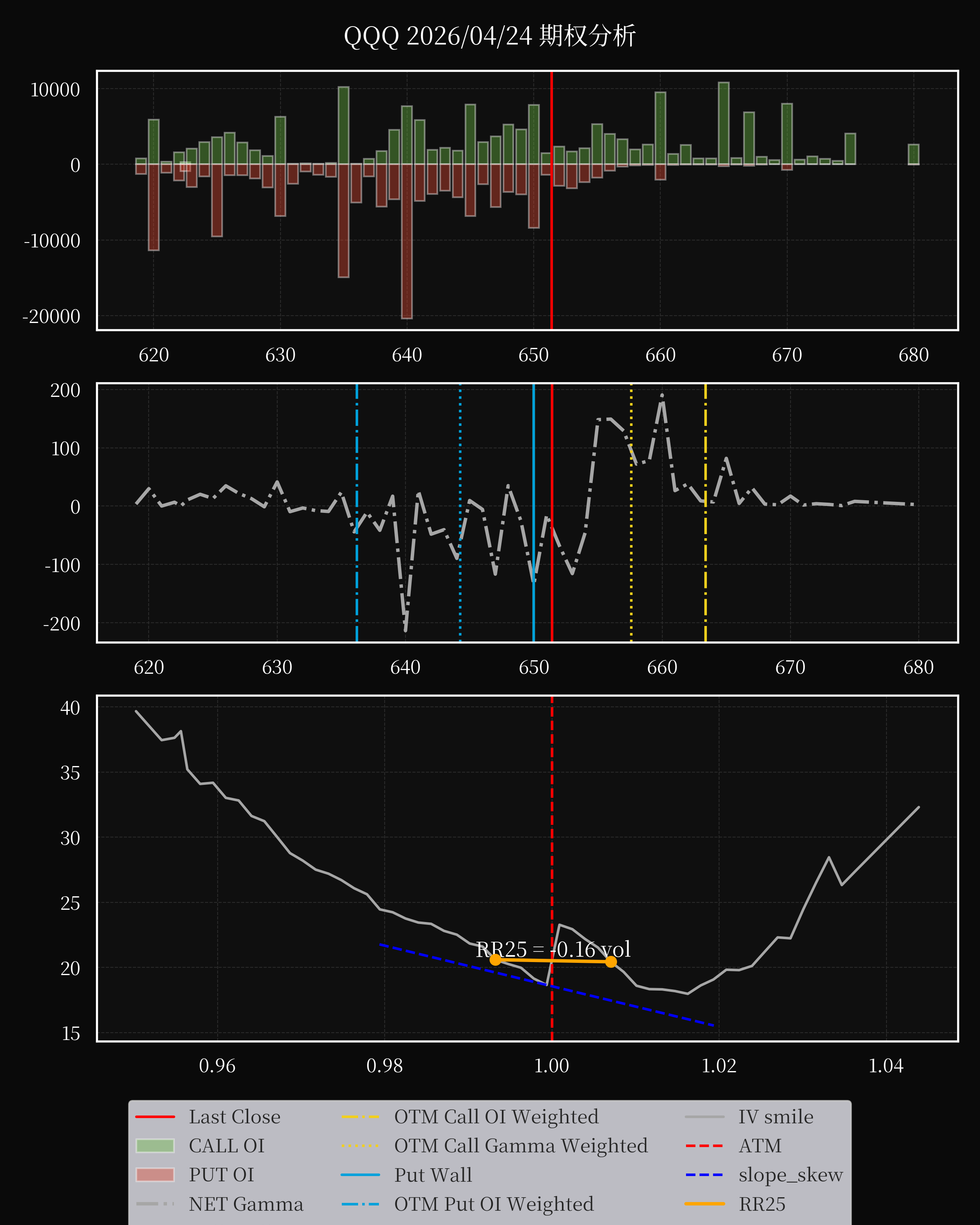This screenshot has height=1225, width=980.
Task: Click the 0.96 moneyness x-axis label
Action: [x=217, y=1066]
